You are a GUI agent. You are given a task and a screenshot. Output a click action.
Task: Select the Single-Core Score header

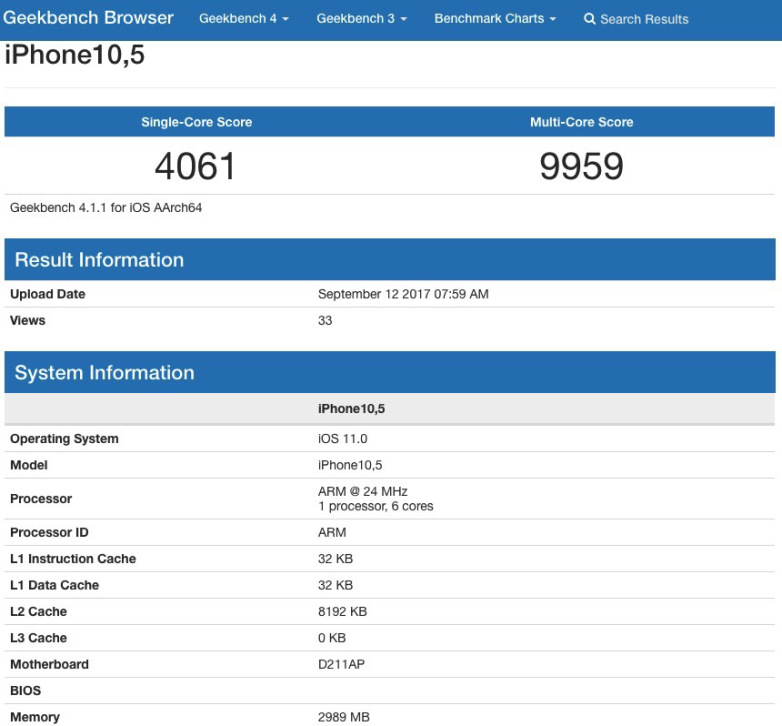(x=196, y=122)
